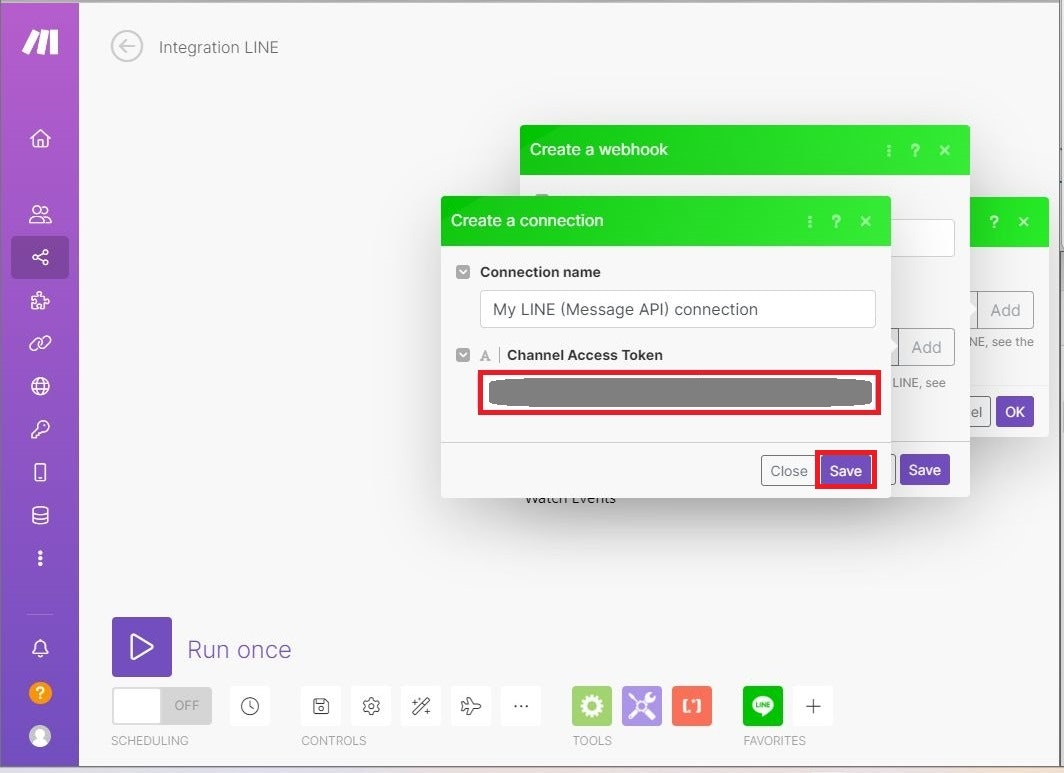Open the Home (house) sidebar icon
The width and height of the screenshot is (1064, 773).
pos(40,138)
